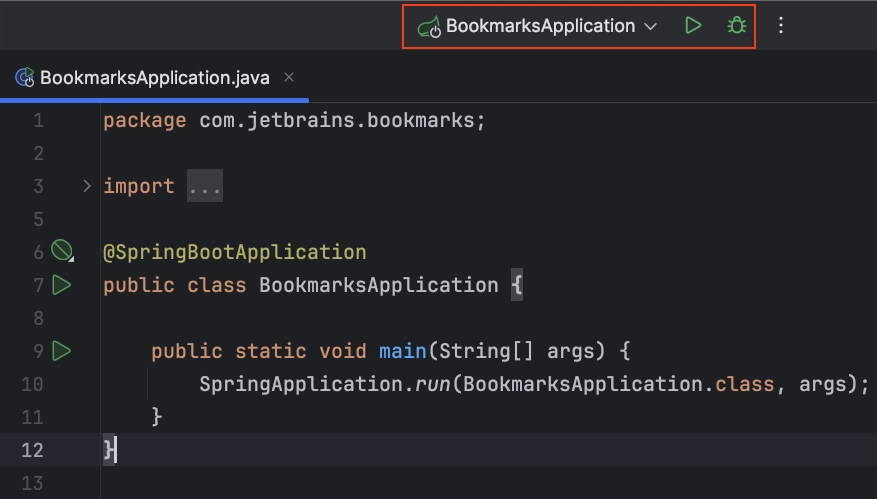Click line number 1 in gutter
The width and height of the screenshot is (877, 499).
[38, 121]
